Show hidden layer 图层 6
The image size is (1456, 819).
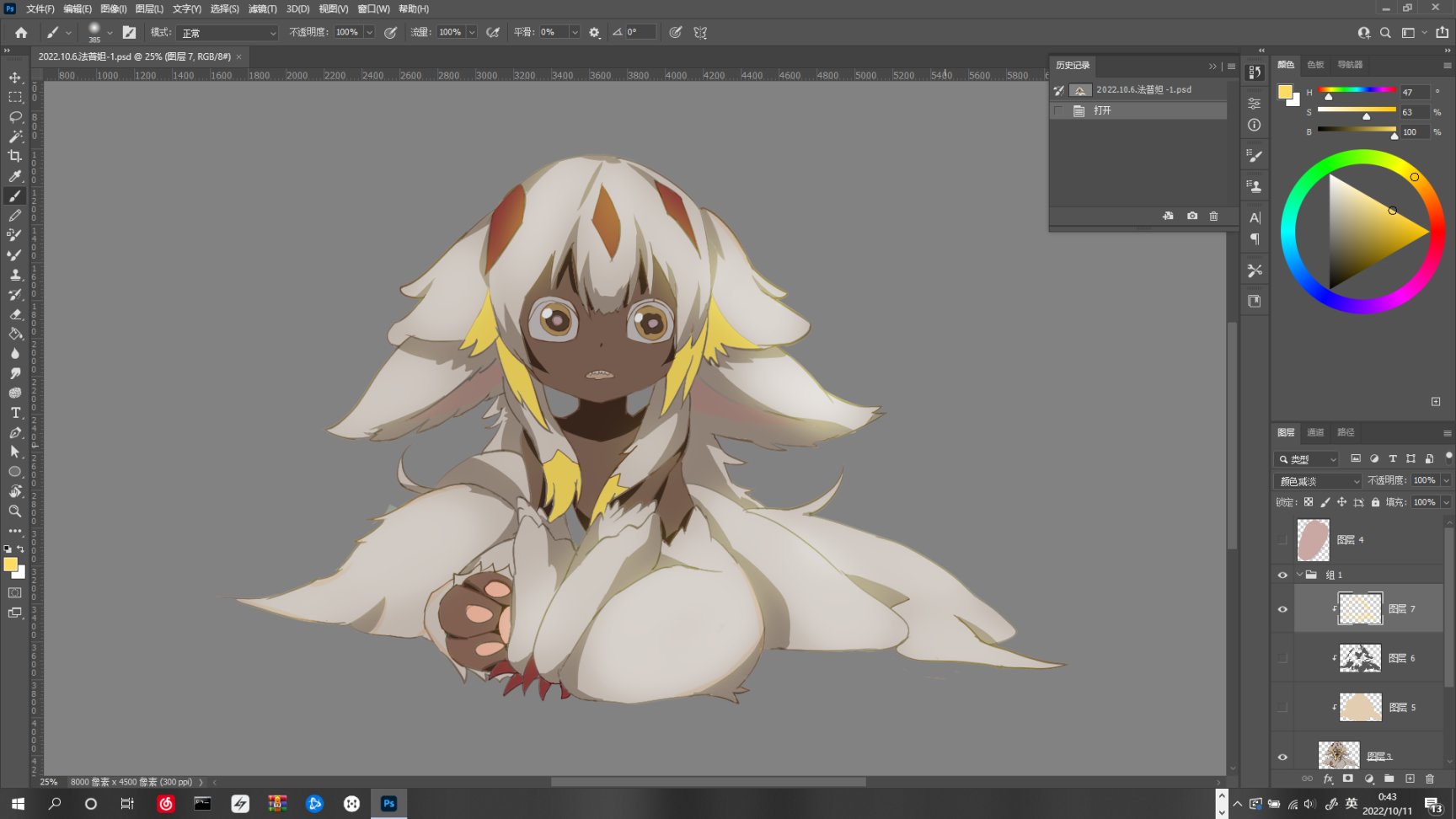coord(1282,658)
